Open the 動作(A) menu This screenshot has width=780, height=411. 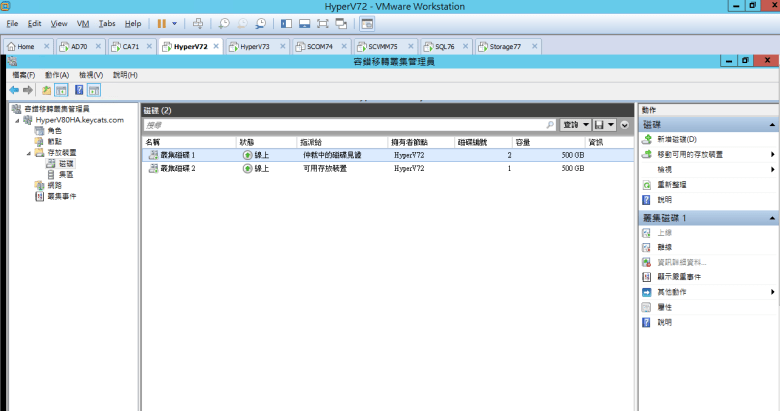pos(56,75)
